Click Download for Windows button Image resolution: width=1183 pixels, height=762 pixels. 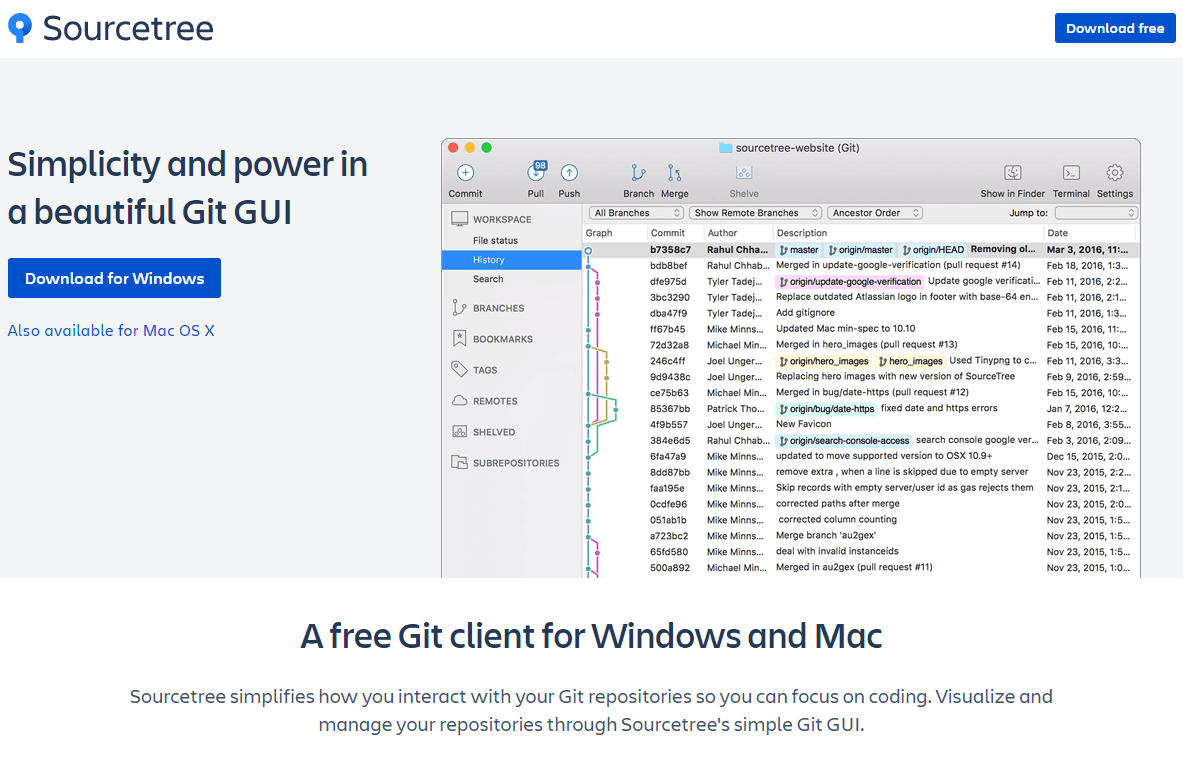[x=114, y=278]
